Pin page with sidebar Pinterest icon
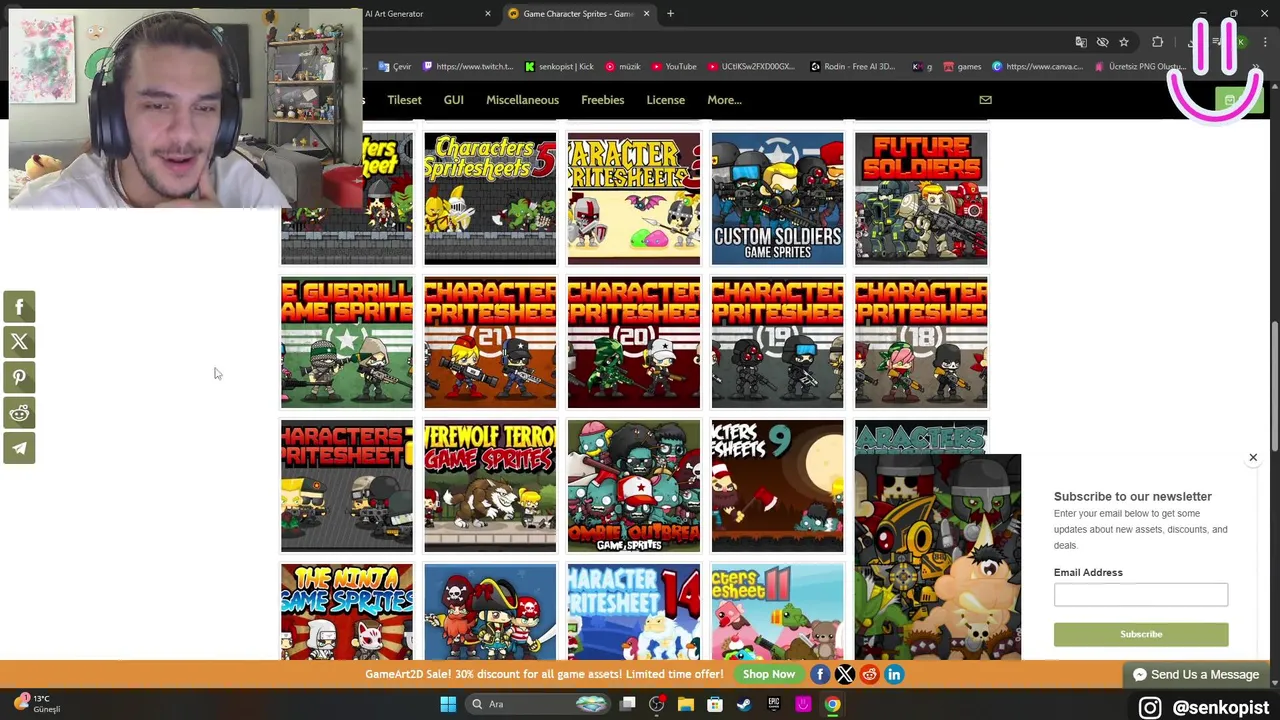 [x=19, y=377]
